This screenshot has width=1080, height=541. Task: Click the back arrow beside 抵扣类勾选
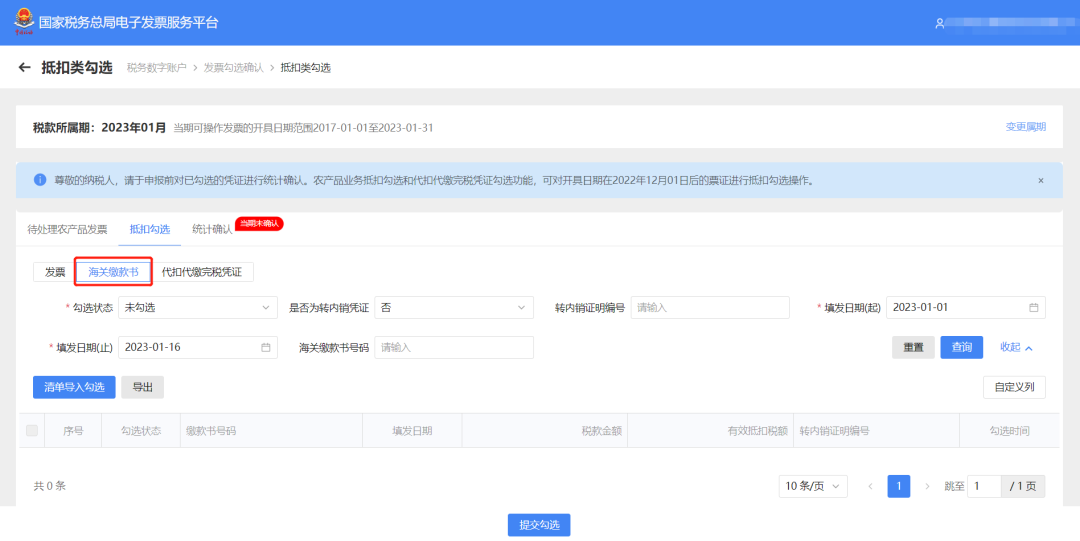coord(25,67)
